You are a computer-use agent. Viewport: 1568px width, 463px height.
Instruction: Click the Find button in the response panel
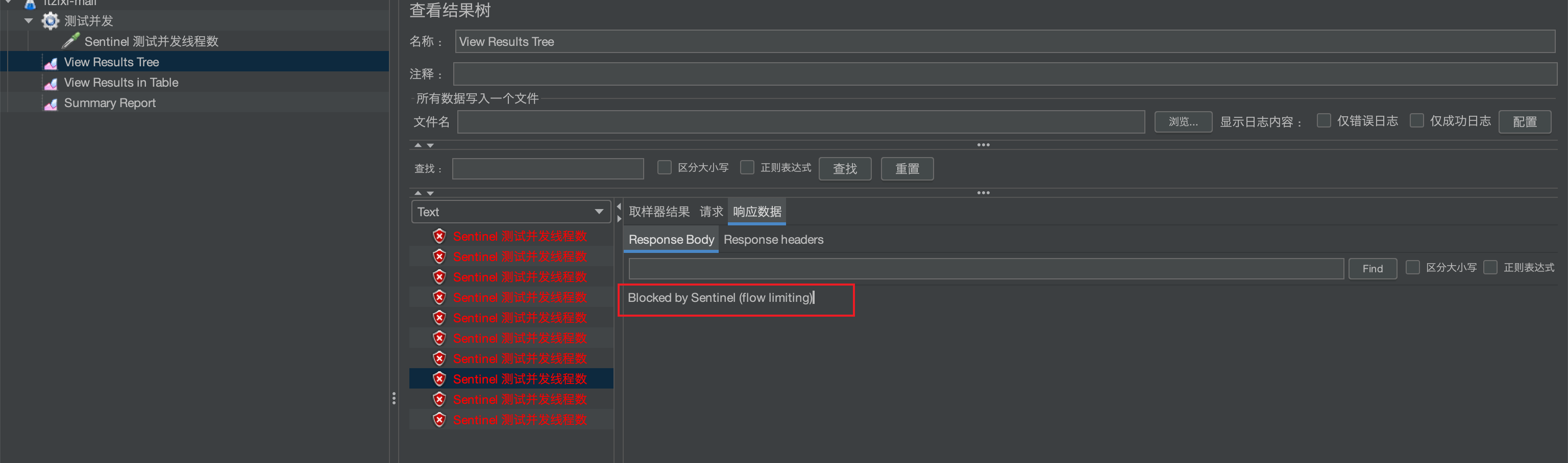(x=1372, y=268)
